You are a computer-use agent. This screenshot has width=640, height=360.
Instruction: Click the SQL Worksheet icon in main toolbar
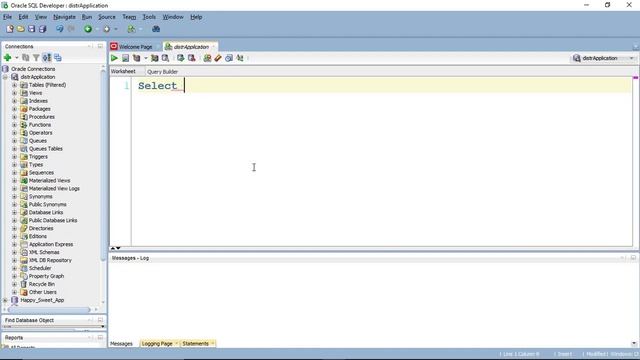pos(131,29)
